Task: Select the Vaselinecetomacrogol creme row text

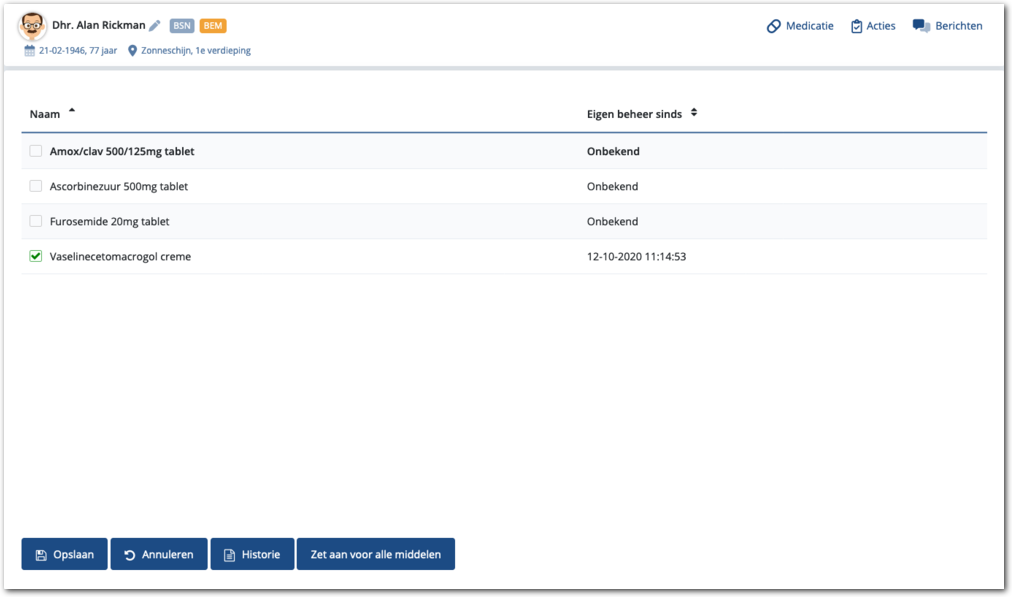Action: tap(120, 257)
